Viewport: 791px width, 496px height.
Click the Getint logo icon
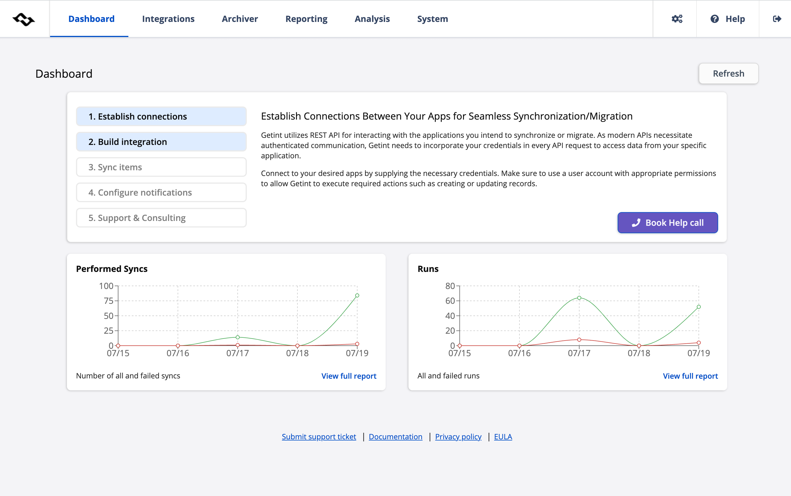coord(24,19)
